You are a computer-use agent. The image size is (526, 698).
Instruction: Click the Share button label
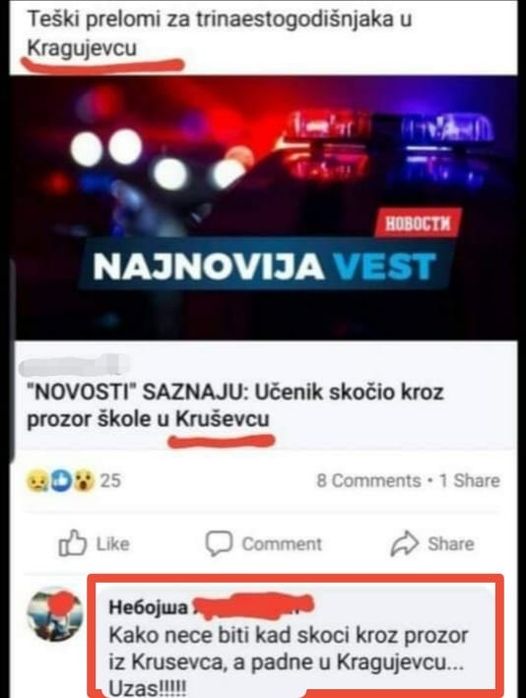tap(451, 544)
